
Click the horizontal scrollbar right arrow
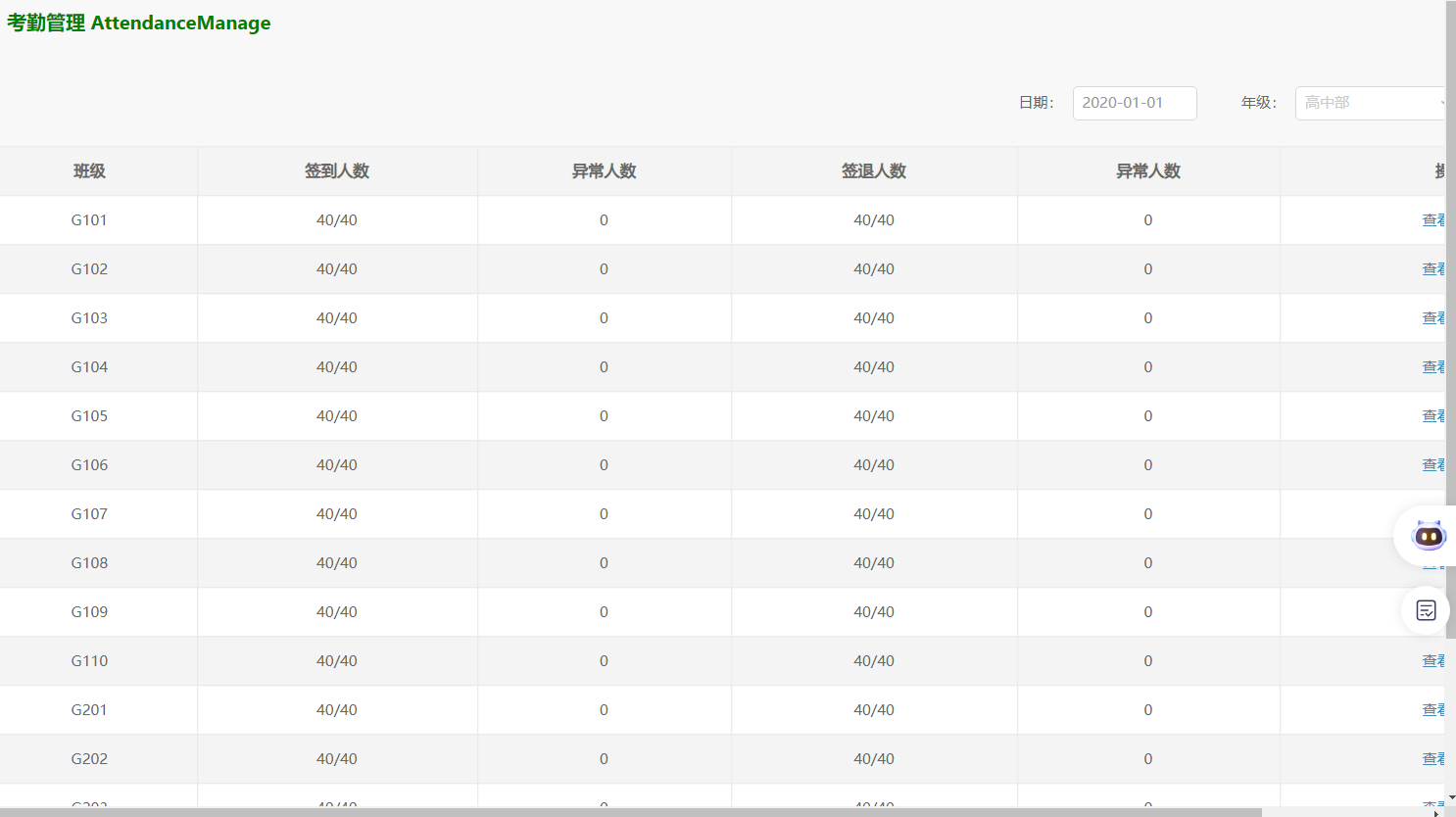pyautogui.click(x=1436, y=812)
